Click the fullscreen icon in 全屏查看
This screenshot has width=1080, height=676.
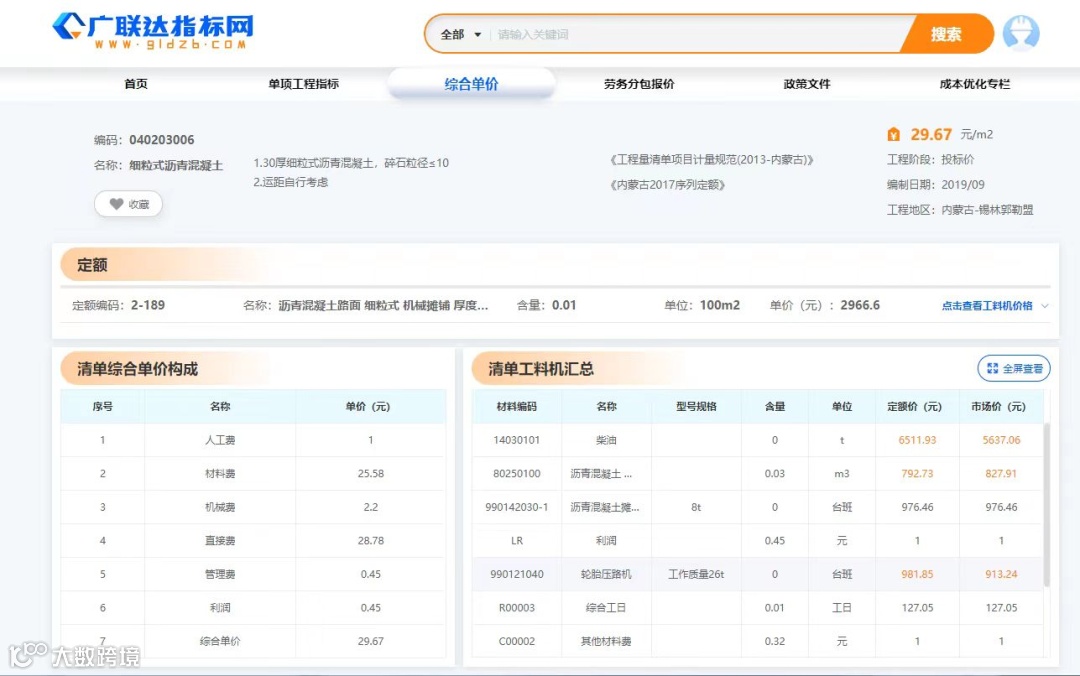[993, 368]
